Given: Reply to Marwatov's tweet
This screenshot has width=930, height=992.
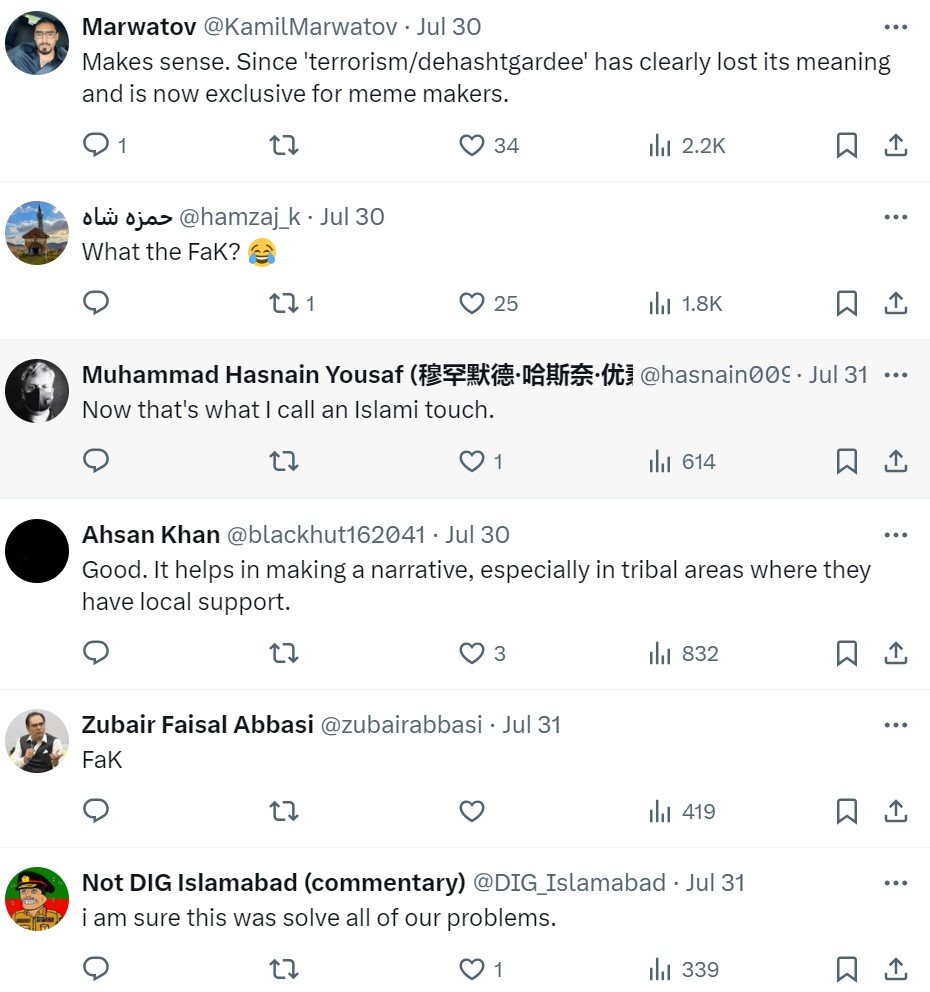Looking at the screenshot, I should point(96,145).
